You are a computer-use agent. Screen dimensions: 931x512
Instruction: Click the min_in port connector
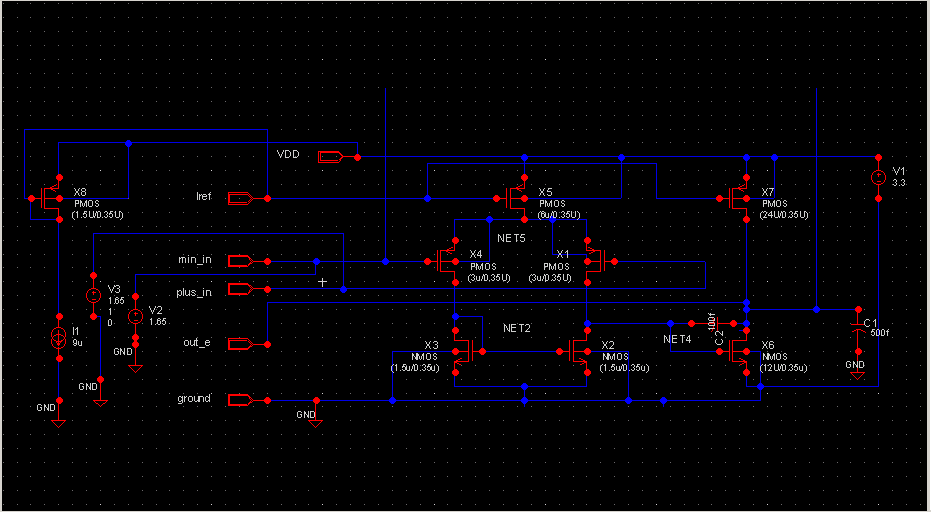click(241, 261)
